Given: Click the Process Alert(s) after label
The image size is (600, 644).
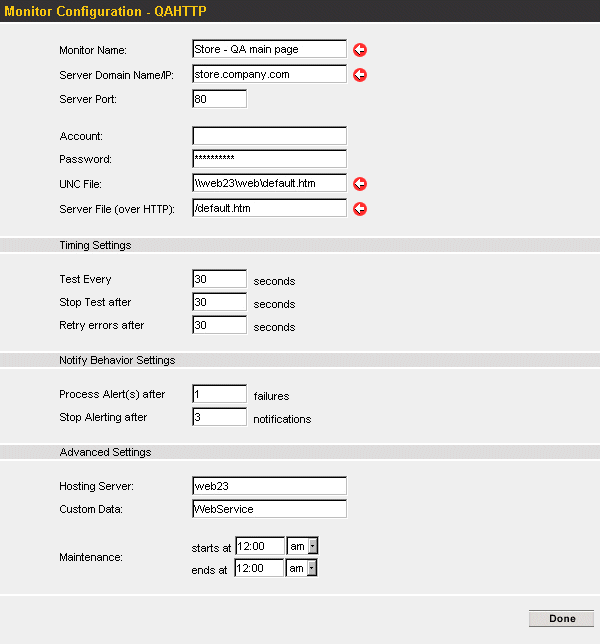Looking at the screenshot, I should pos(112,394).
